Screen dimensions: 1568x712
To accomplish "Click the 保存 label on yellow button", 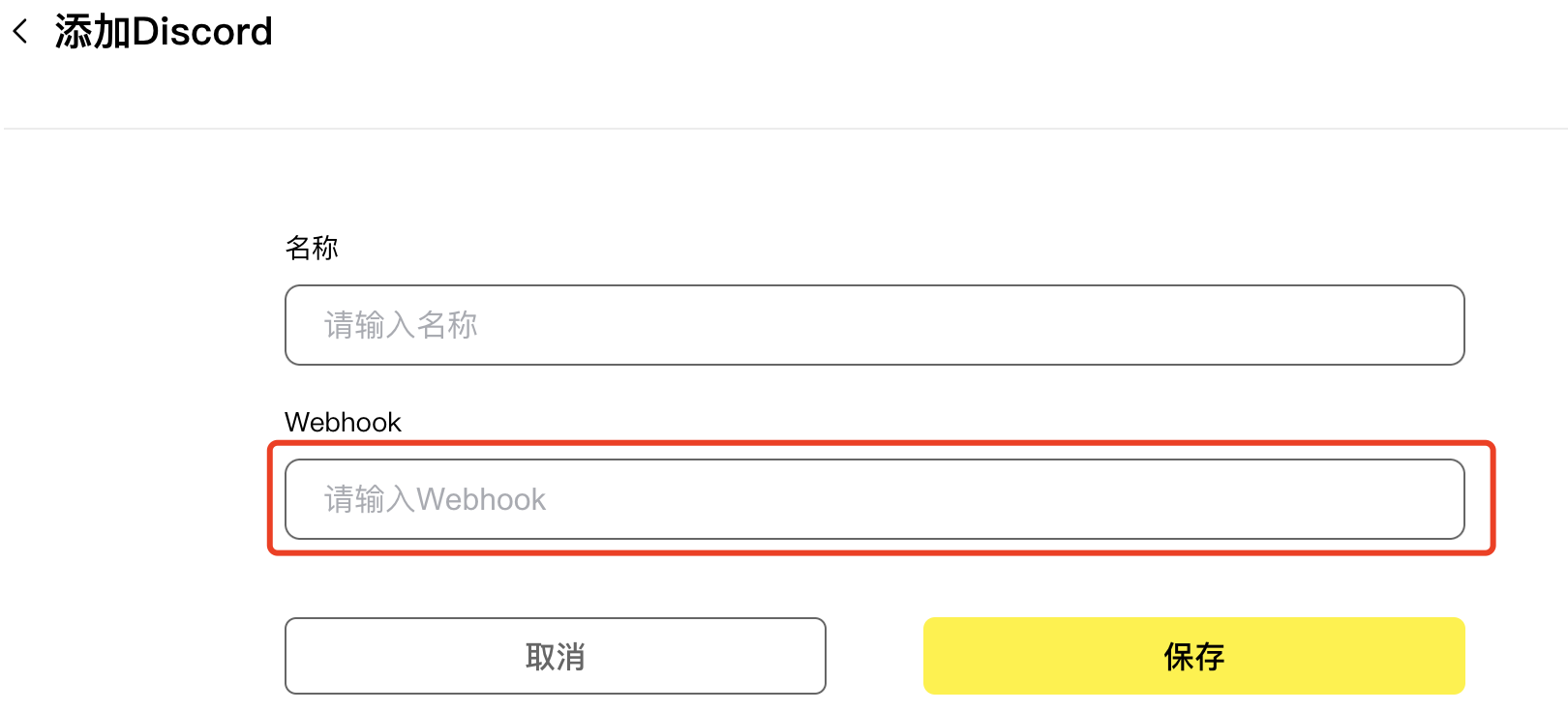I will (1193, 657).
